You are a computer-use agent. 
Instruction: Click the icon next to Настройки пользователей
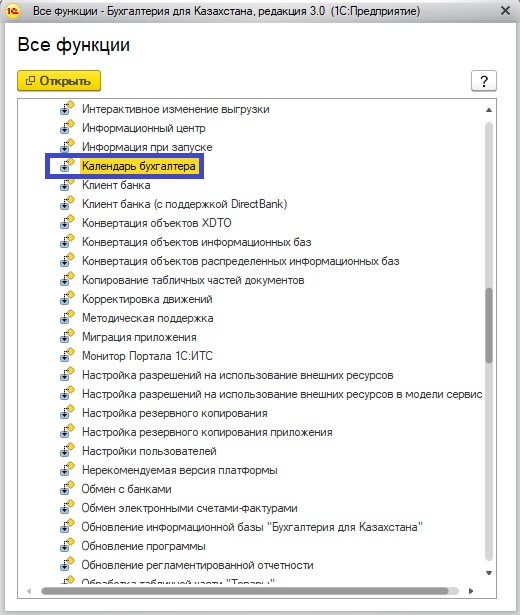click(67, 450)
